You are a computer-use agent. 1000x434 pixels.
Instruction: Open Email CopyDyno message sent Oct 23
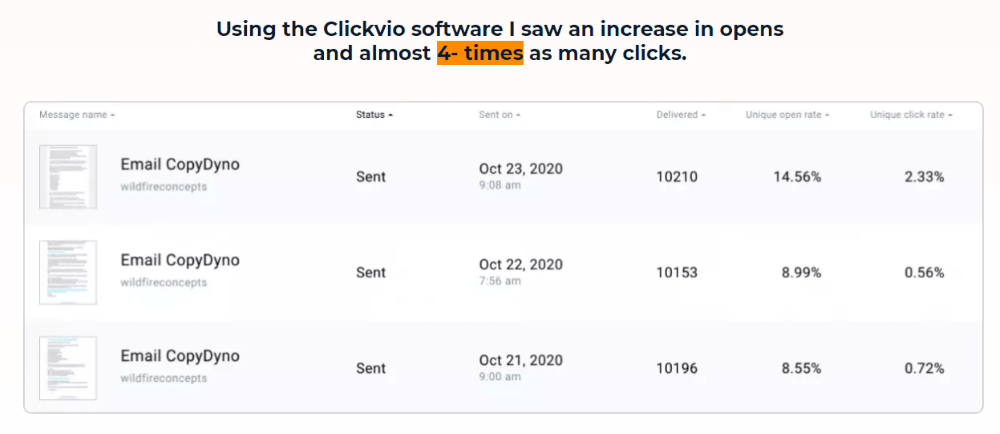click(180, 164)
